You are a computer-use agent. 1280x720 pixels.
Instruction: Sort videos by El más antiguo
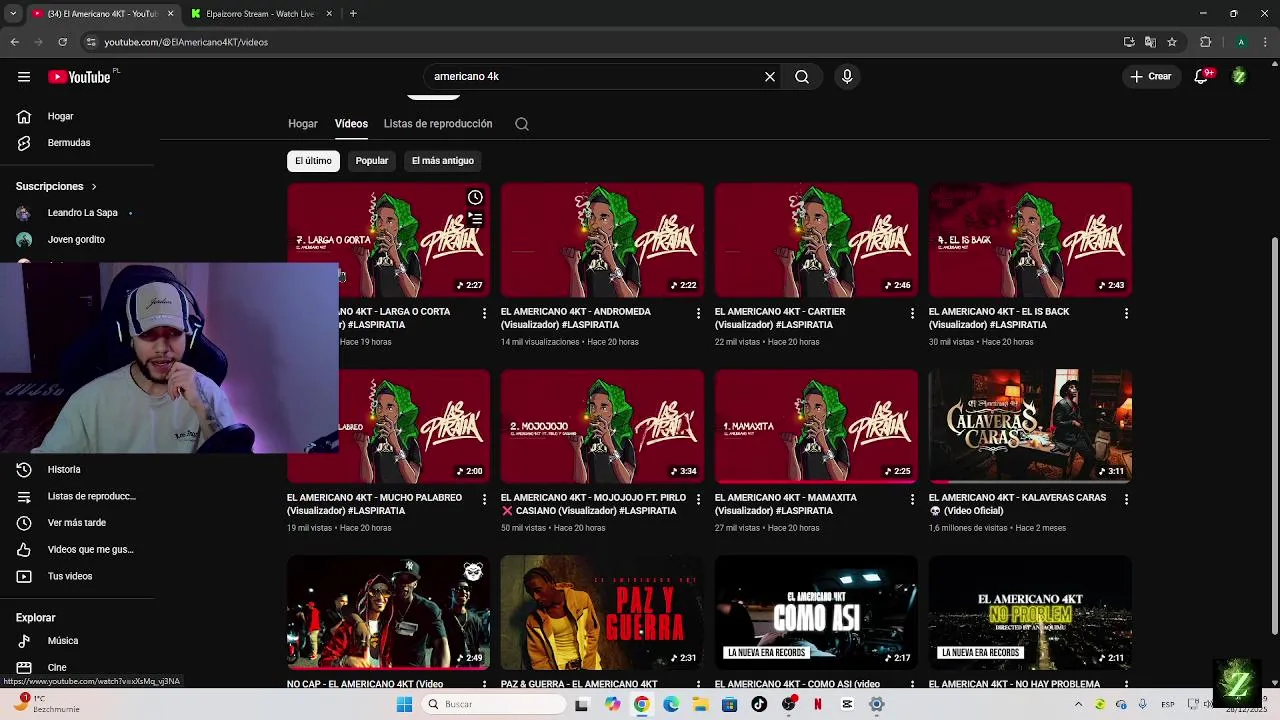[x=443, y=161]
